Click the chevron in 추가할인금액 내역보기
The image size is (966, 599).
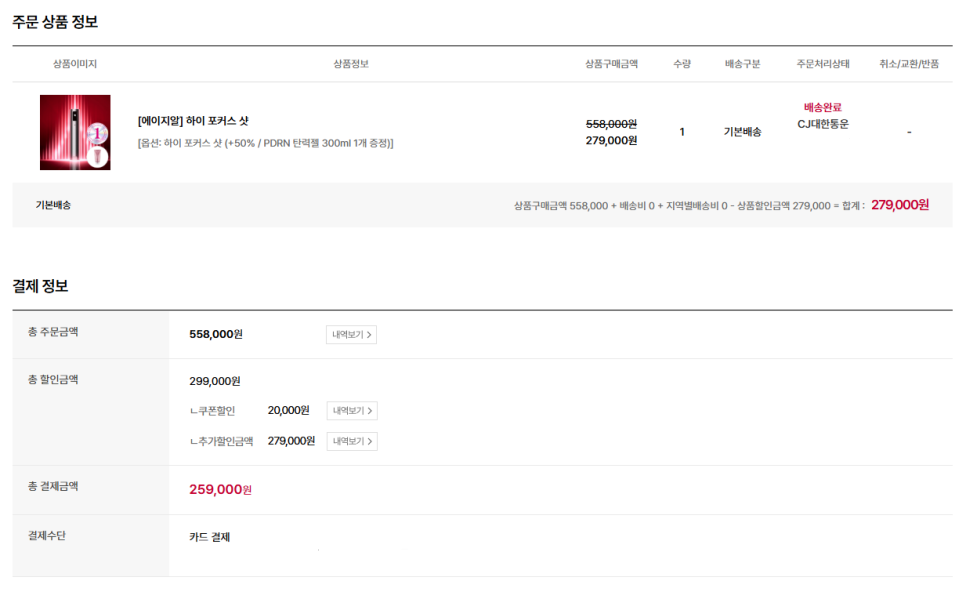370,441
